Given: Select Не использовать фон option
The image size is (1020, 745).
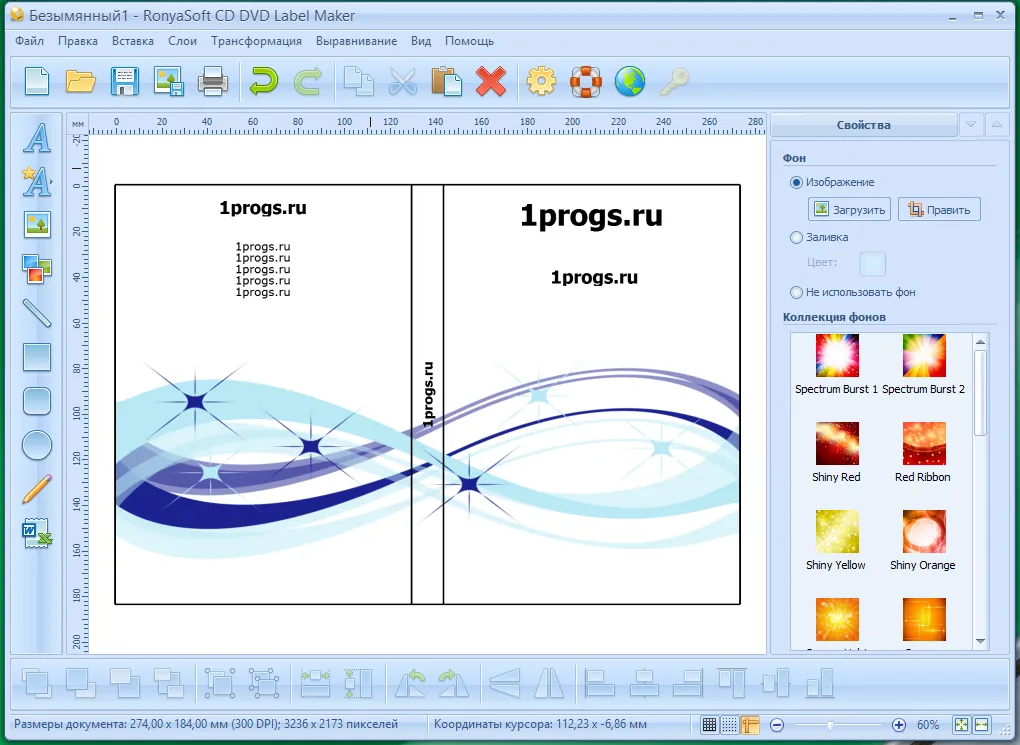Looking at the screenshot, I should click(853, 293).
